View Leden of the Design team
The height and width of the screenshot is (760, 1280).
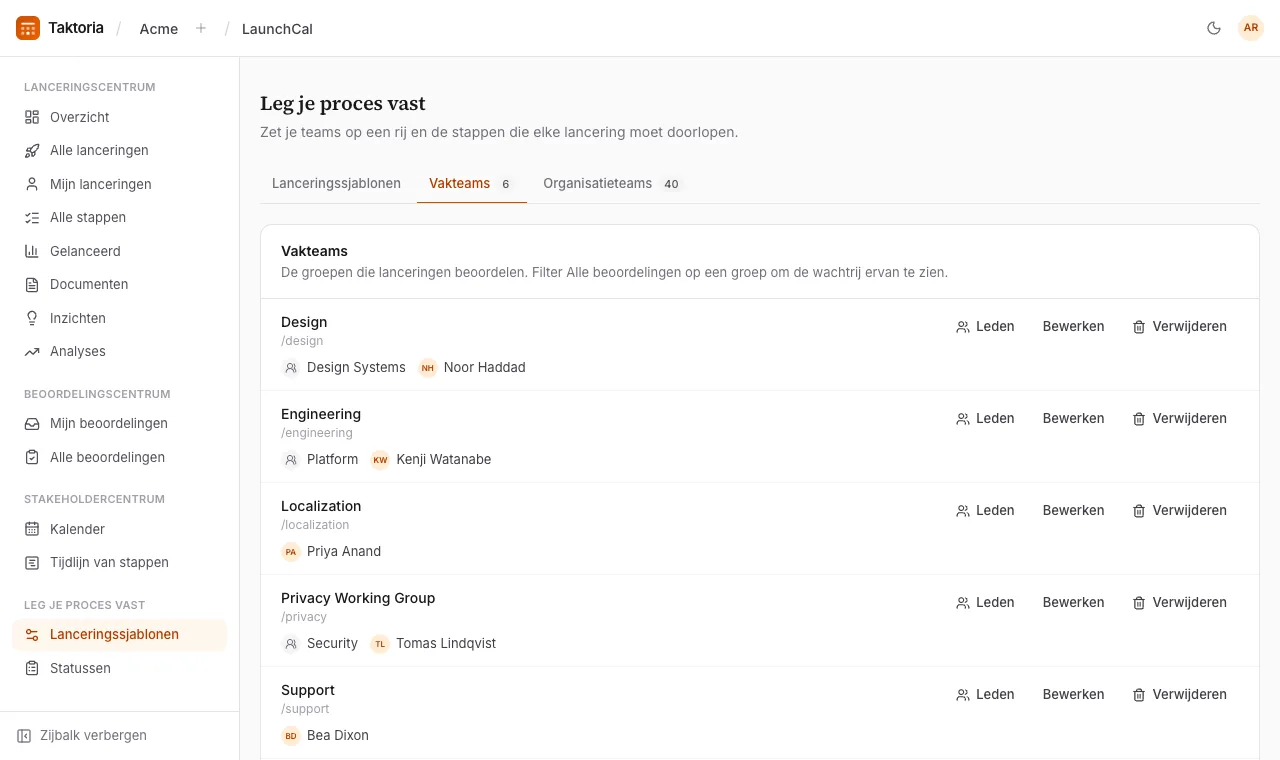[985, 326]
